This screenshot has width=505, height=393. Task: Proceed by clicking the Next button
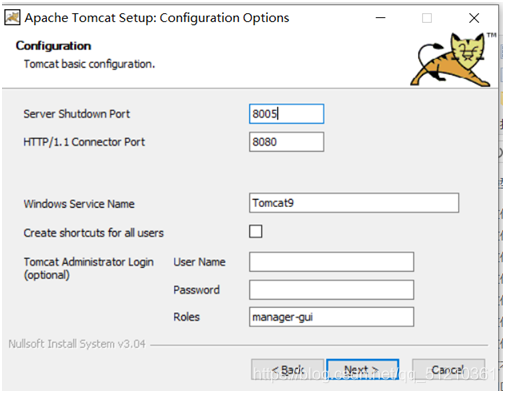pyautogui.click(x=363, y=370)
